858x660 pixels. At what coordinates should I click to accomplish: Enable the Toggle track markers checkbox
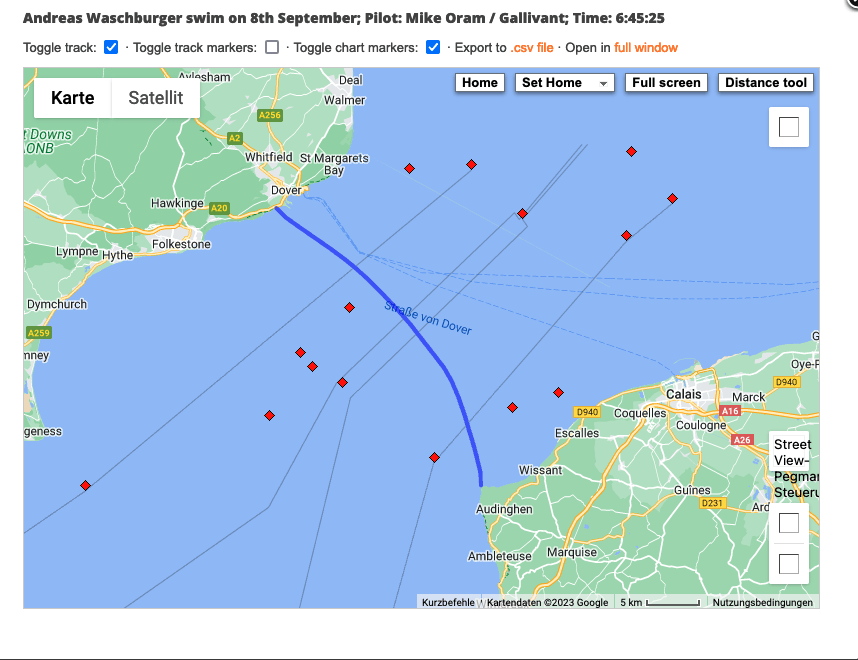[272, 47]
